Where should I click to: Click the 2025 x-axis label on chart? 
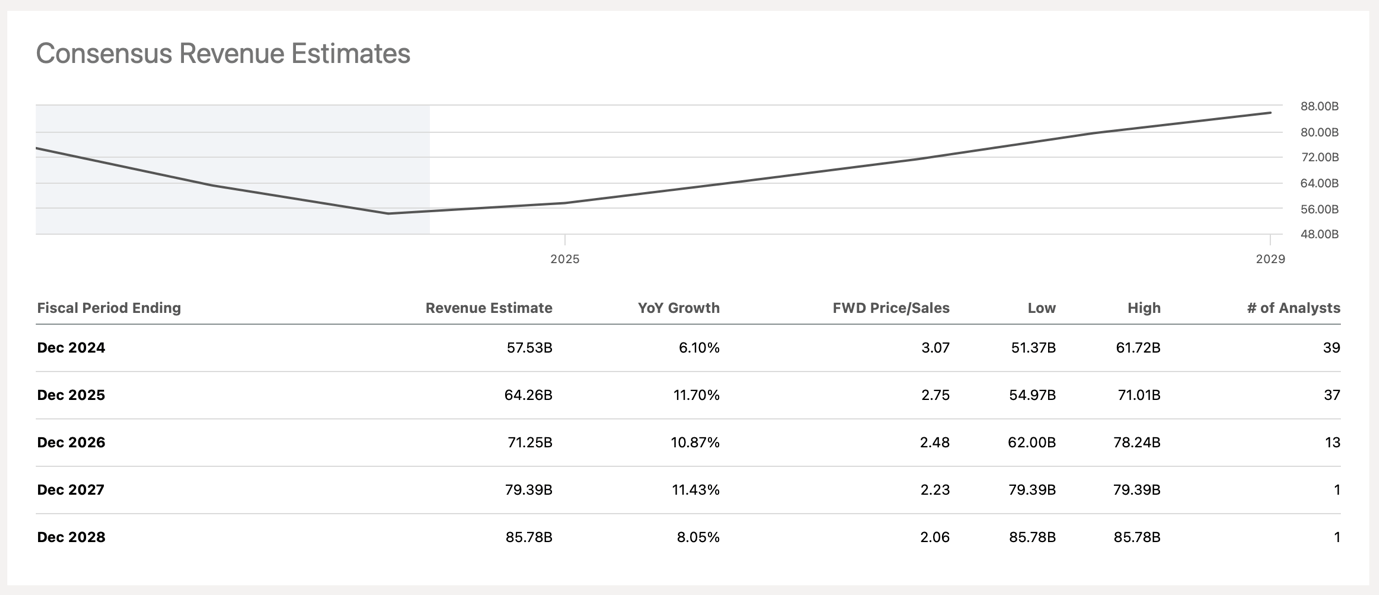565,259
